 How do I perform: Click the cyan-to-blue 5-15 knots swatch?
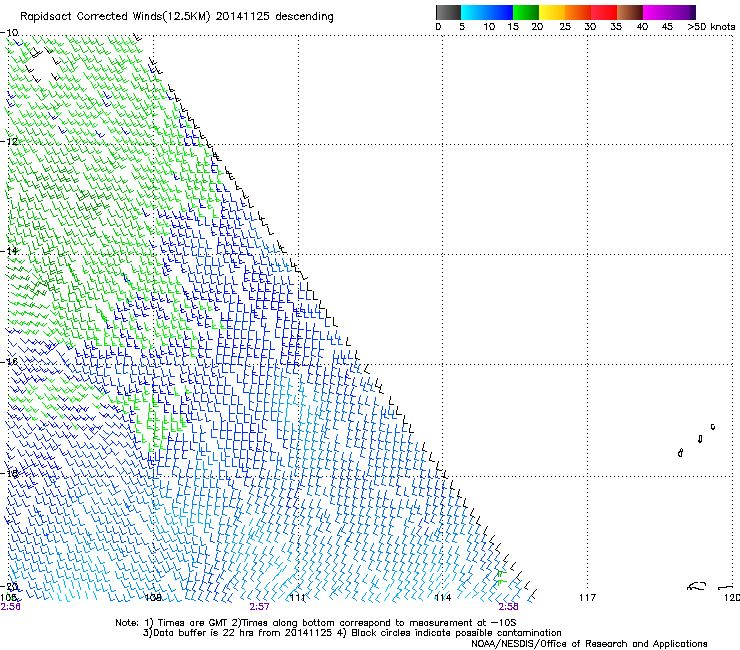point(487,12)
